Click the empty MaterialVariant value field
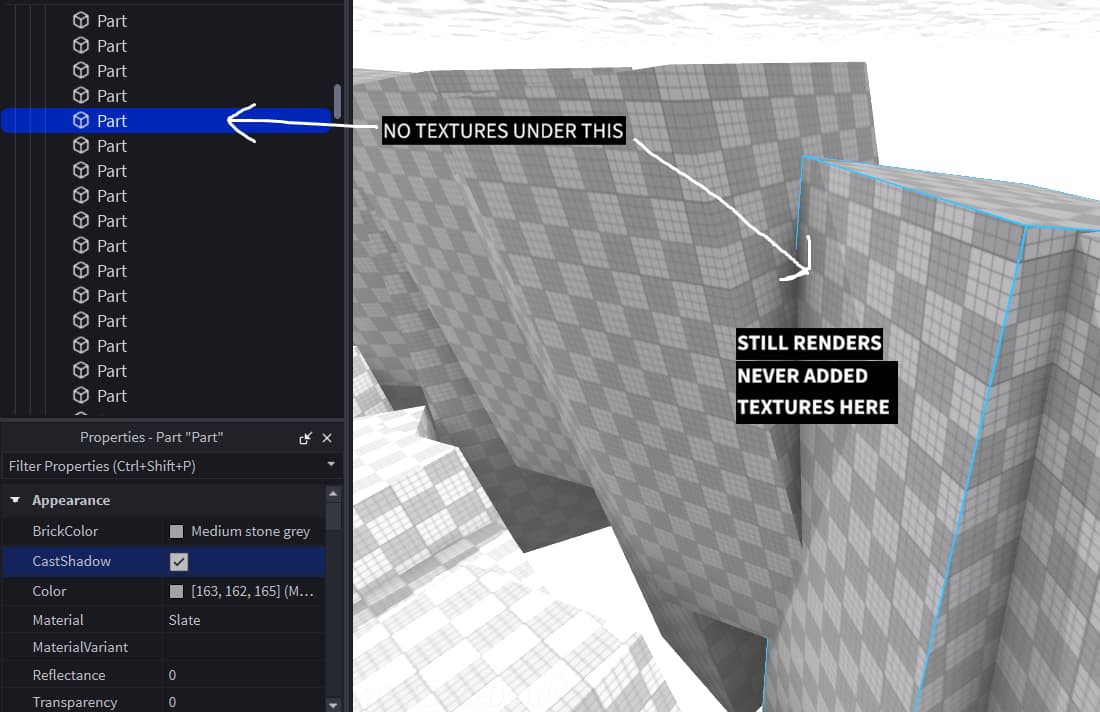 [x=243, y=647]
